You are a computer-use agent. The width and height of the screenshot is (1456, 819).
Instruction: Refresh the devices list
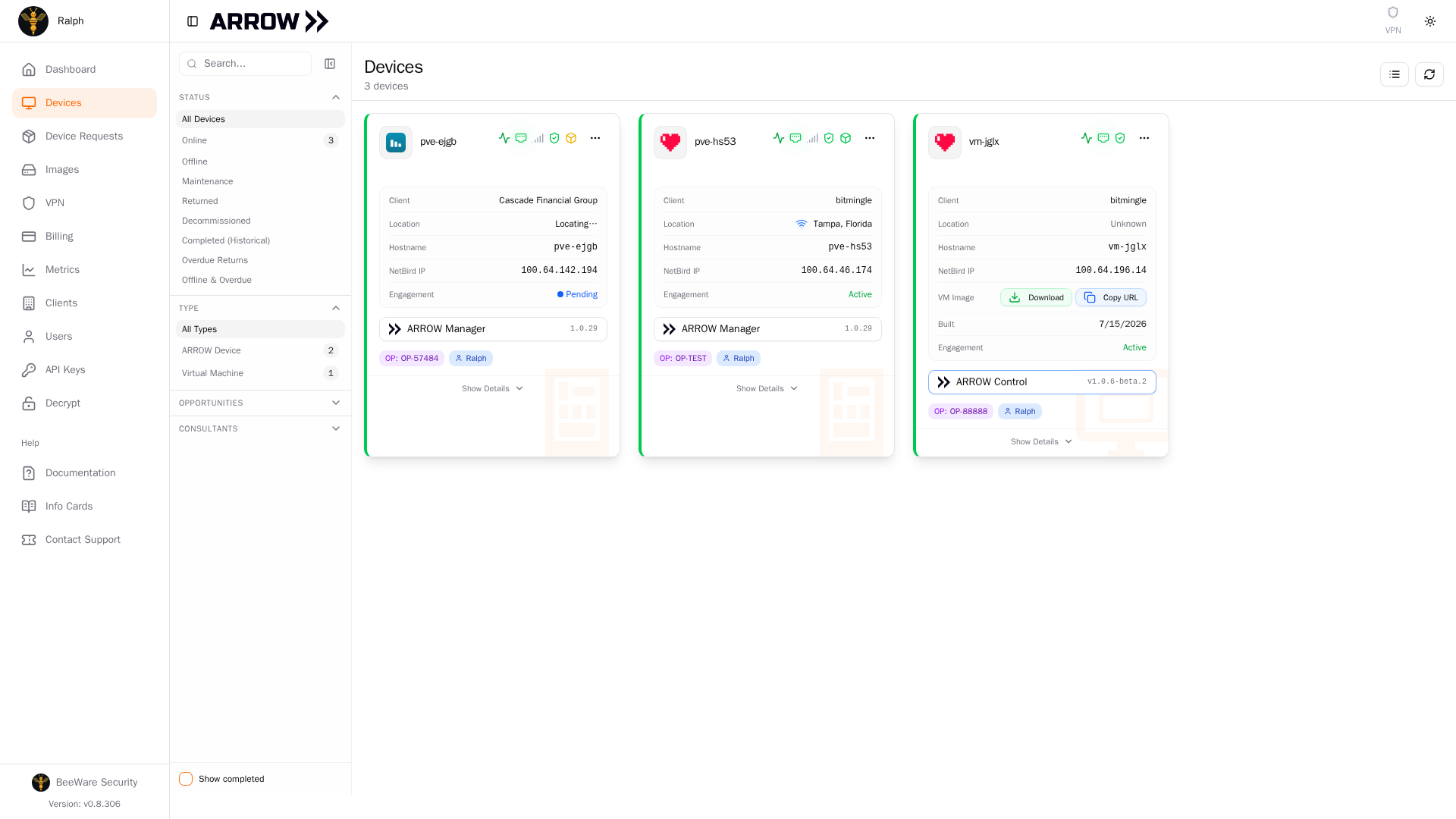click(x=1429, y=74)
